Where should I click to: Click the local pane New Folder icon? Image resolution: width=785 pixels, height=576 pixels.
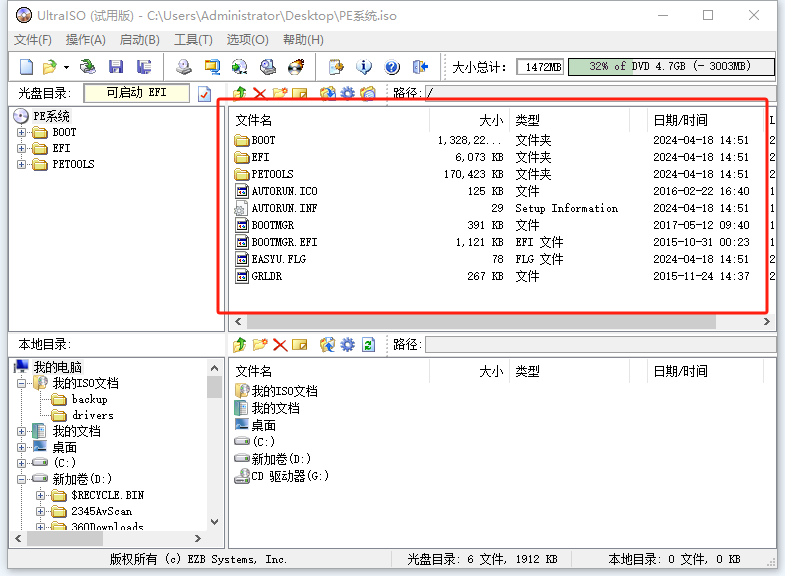click(260, 345)
